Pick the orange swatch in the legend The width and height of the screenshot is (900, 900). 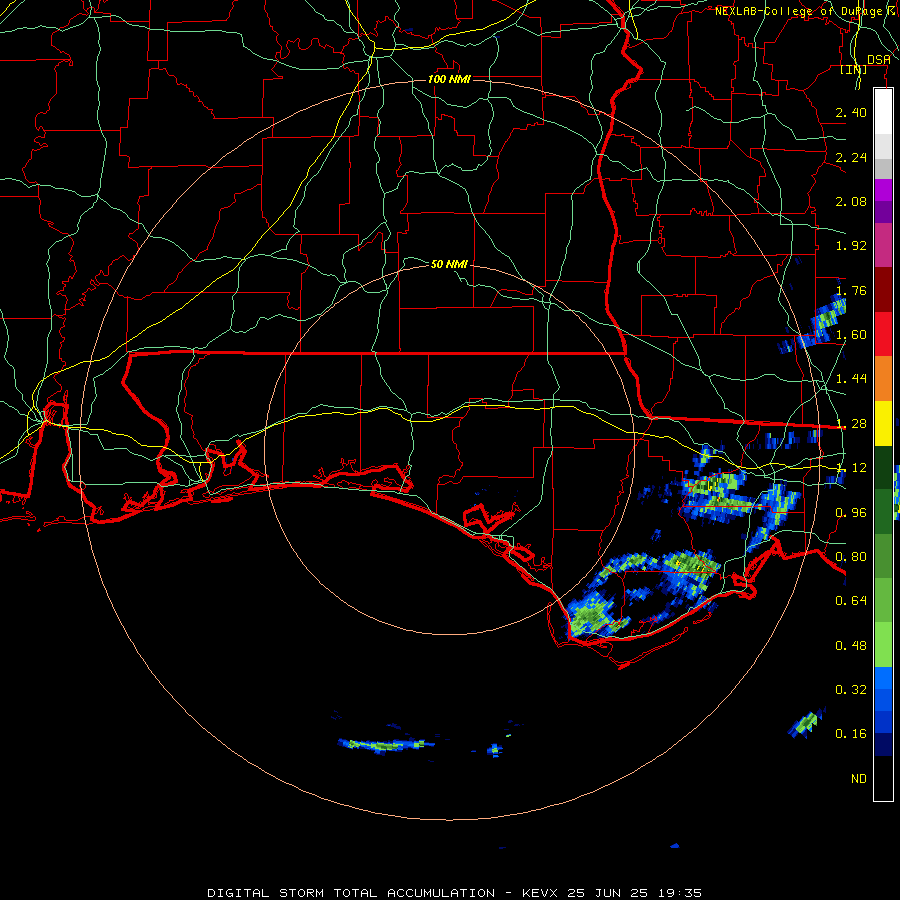coord(883,379)
